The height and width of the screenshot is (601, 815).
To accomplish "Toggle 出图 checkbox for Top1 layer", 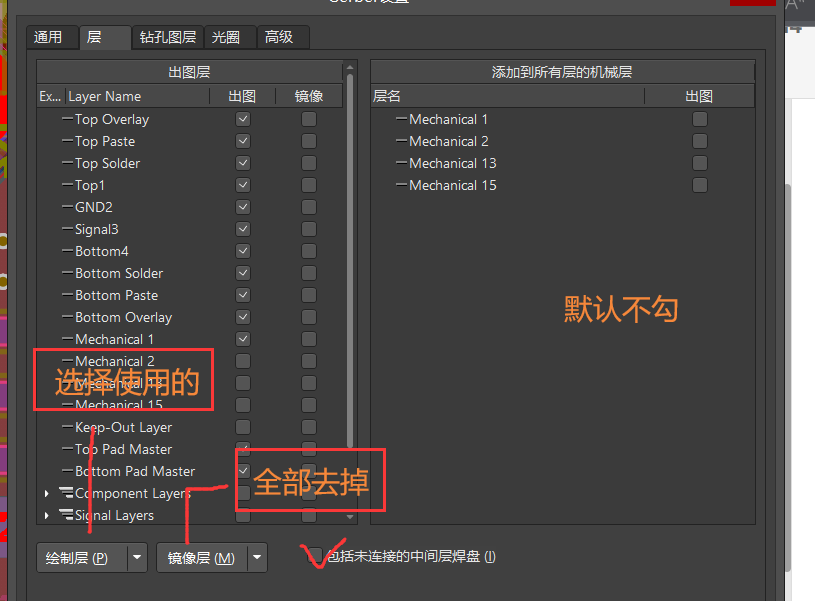I will 243,185.
